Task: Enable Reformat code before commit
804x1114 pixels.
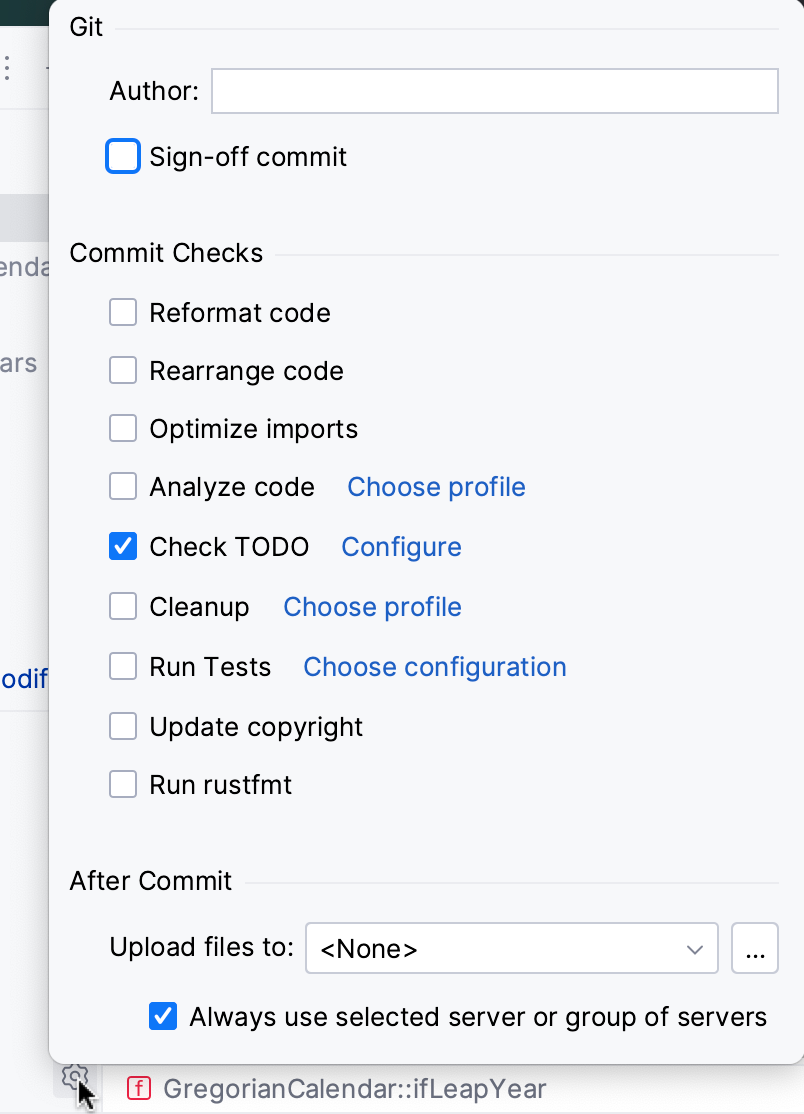Action: pos(122,312)
